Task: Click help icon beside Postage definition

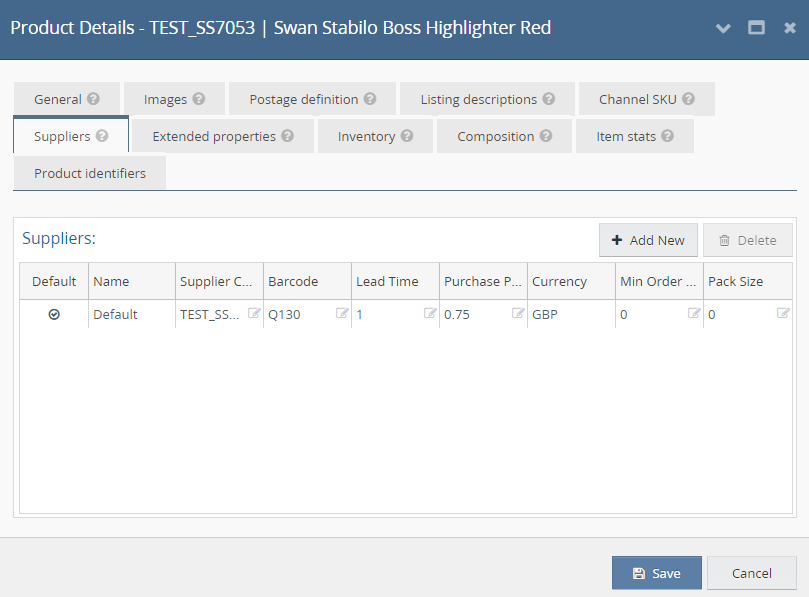Action: [370, 99]
